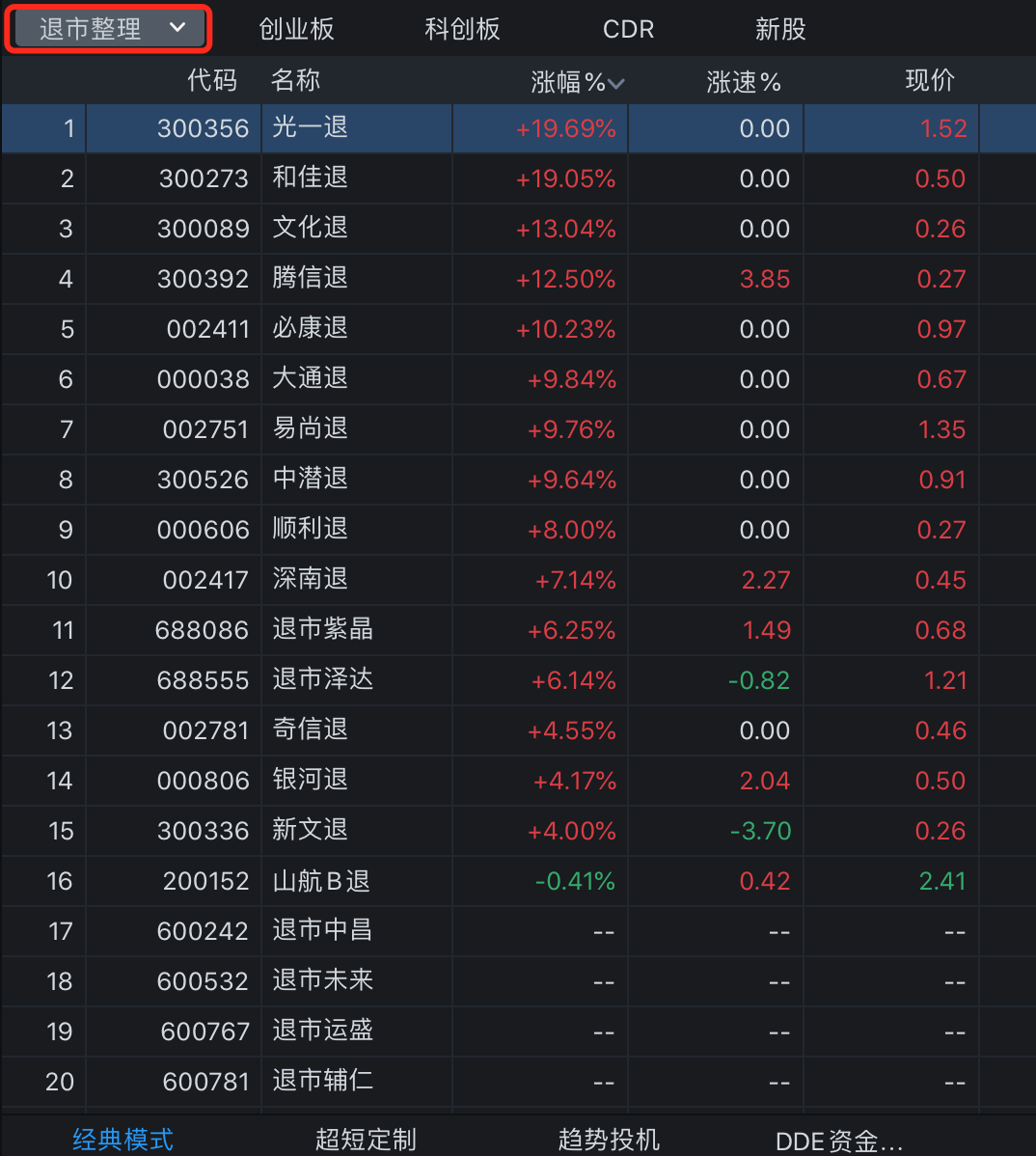
Task: Select stock 和佳退 in the list
Action: (x=310, y=178)
